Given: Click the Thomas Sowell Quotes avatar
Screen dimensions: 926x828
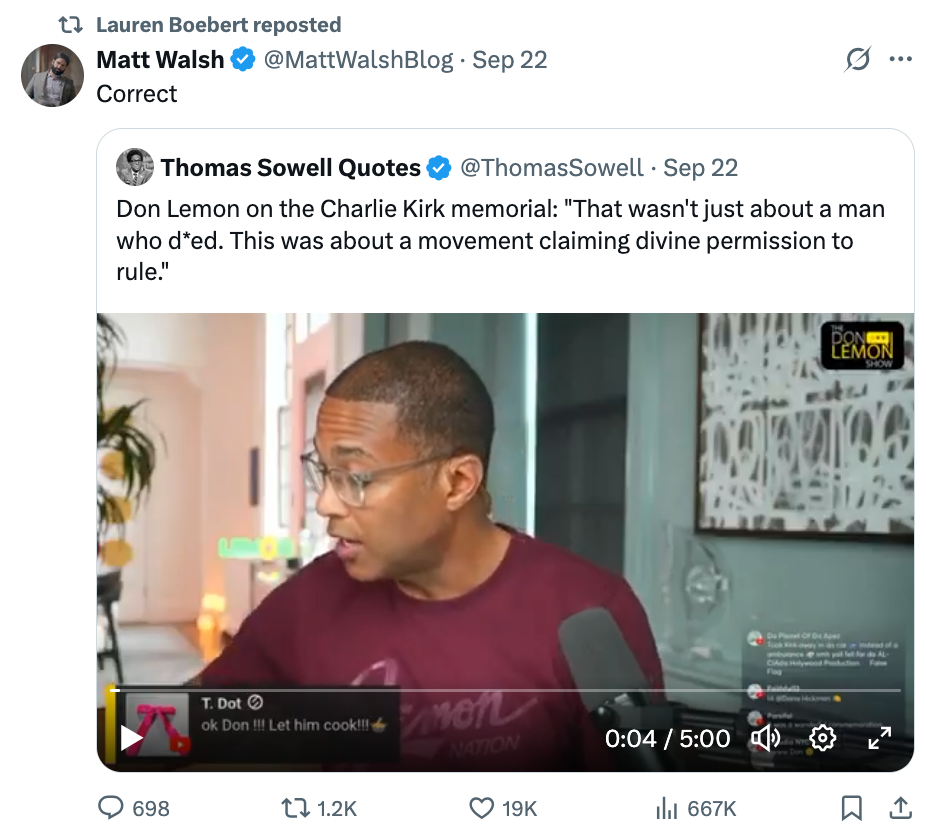Looking at the screenshot, I should 135,167.
